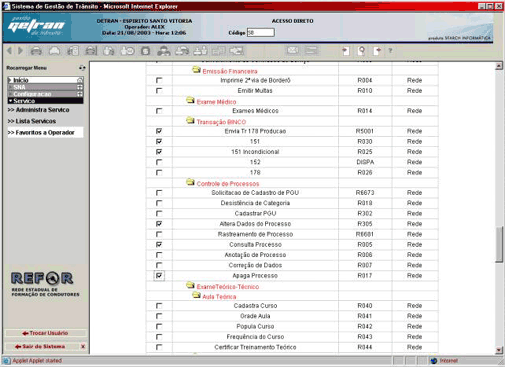Select Favoritos a Operador menu item
Image resolution: width=505 pixels, height=367 pixels.
(x=45, y=132)
